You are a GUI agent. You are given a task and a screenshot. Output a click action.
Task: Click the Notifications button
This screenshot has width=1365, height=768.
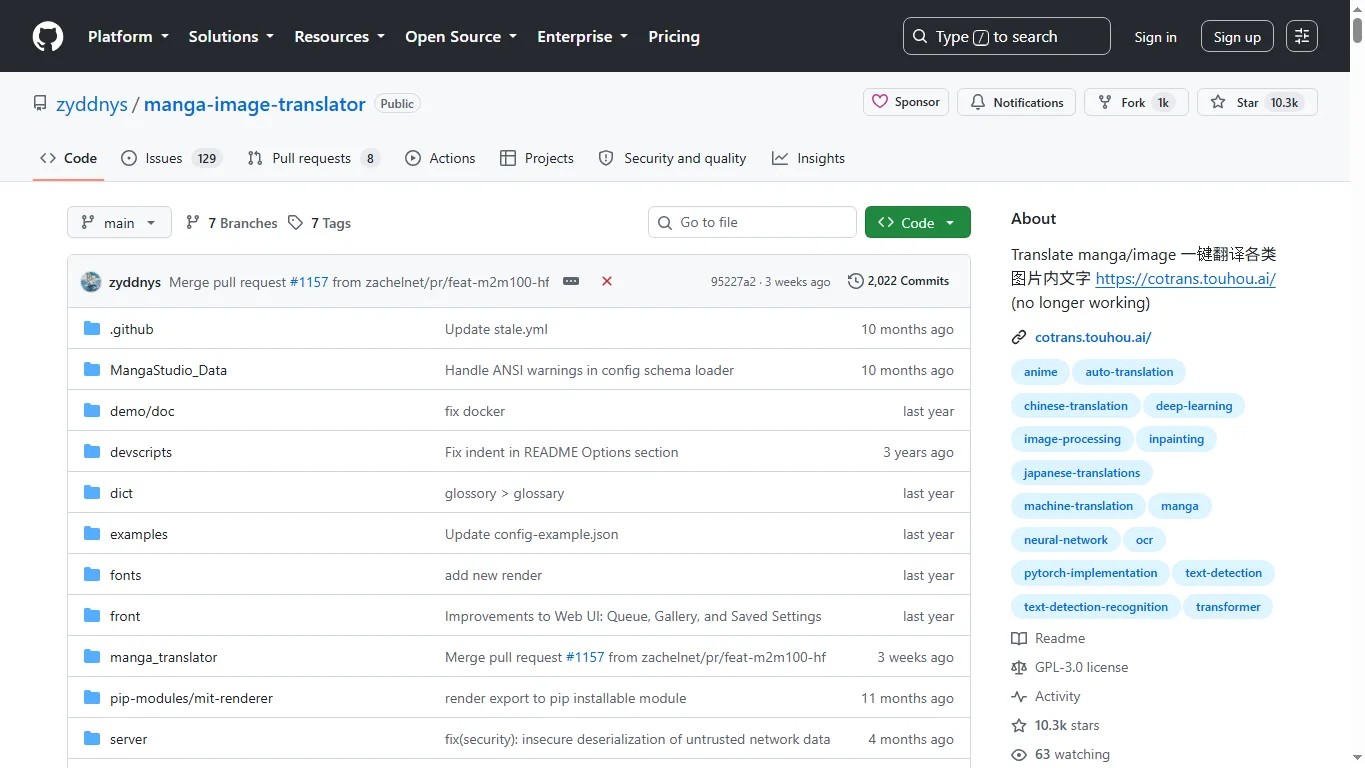[1017, 102]
